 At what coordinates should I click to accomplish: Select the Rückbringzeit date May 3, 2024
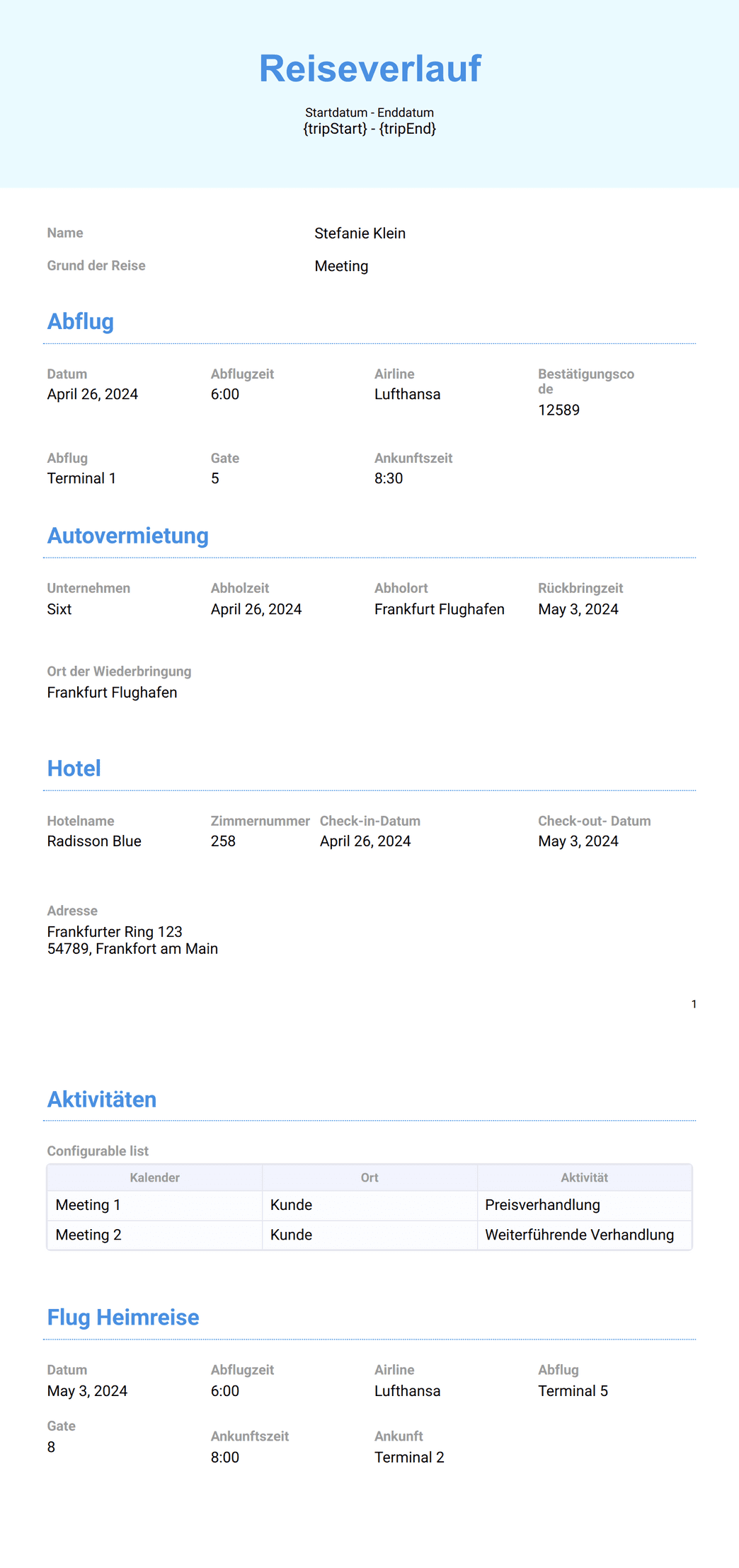(x=578, y=609)
